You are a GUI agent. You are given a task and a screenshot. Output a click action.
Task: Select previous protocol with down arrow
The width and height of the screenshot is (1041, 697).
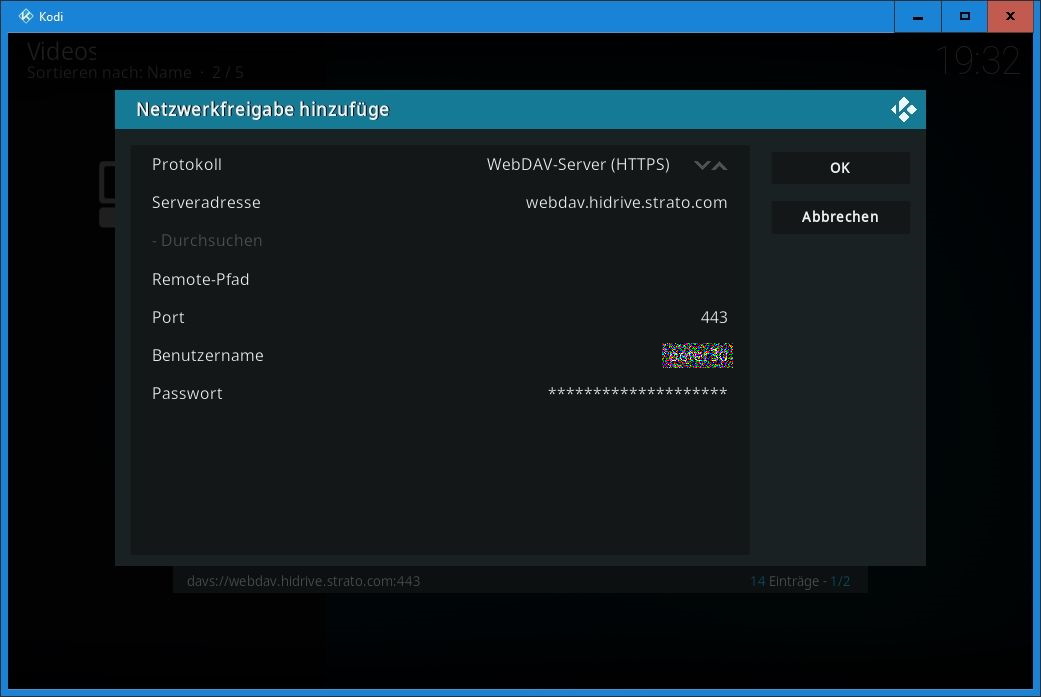(702, 165)
